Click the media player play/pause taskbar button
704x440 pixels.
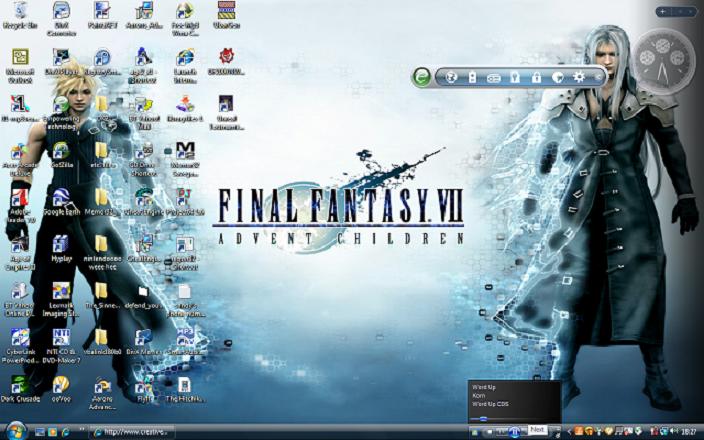pyautogui.click(x=515, y=432)
